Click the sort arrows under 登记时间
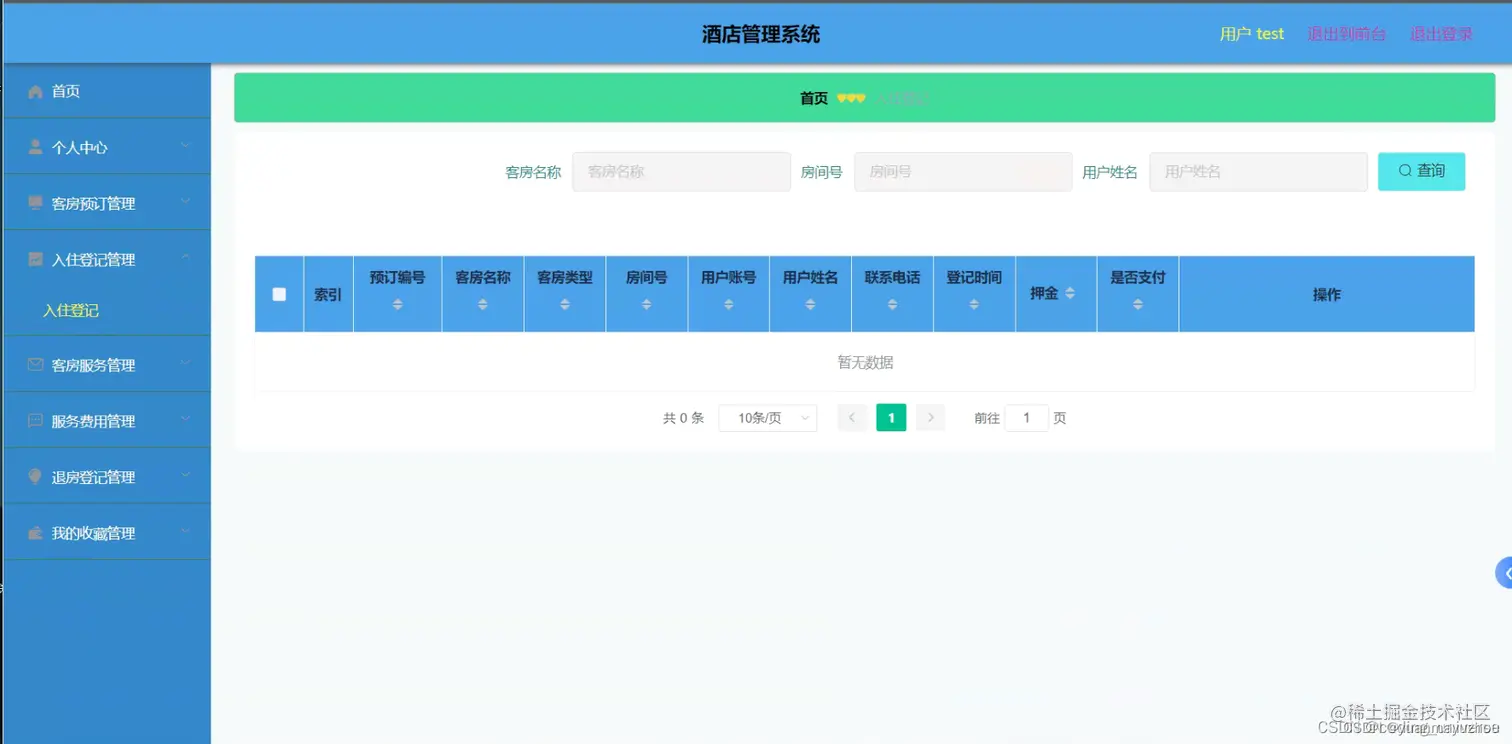Image resolution: width=1512 pixels, height=744 pixels. [x=974, y=304]
